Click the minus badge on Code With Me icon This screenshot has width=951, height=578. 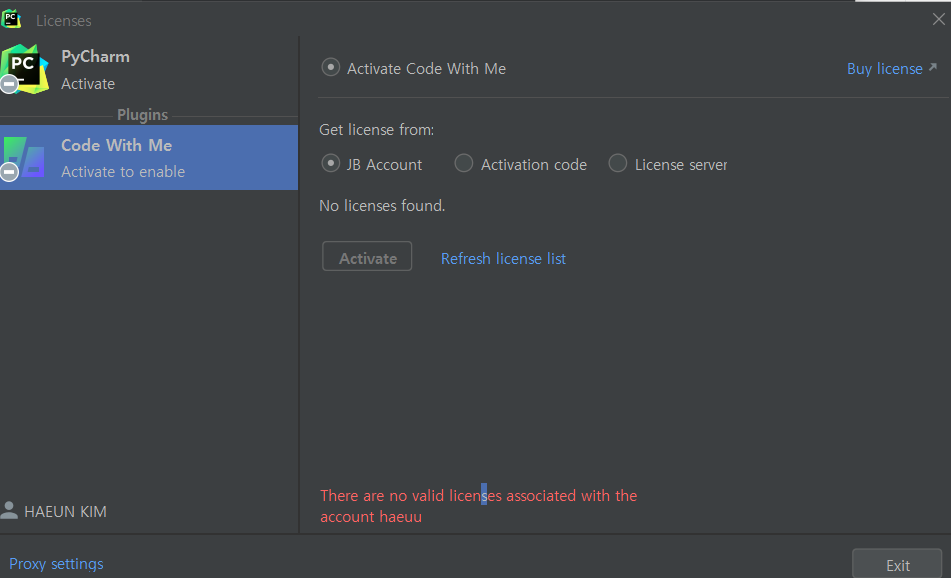click(9, 172)
